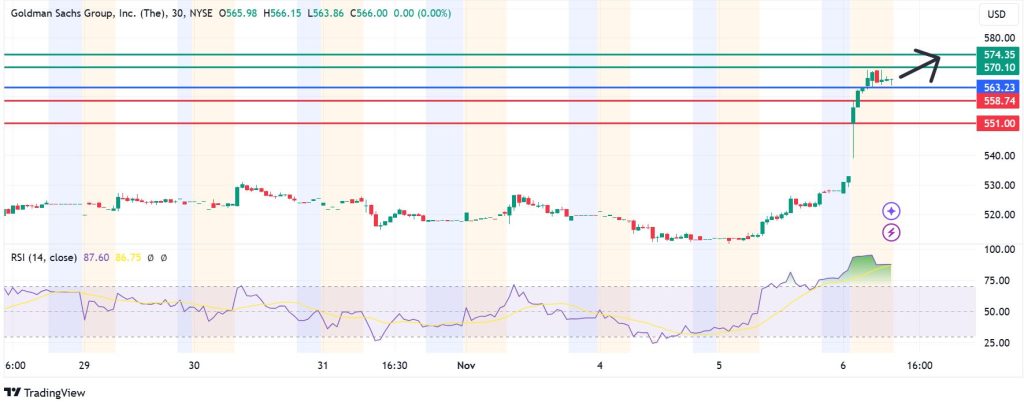The height and width of the screenshot is (406, 1024).
Task: Click the 16:30 label on time axis
Action: click(394, 366)
